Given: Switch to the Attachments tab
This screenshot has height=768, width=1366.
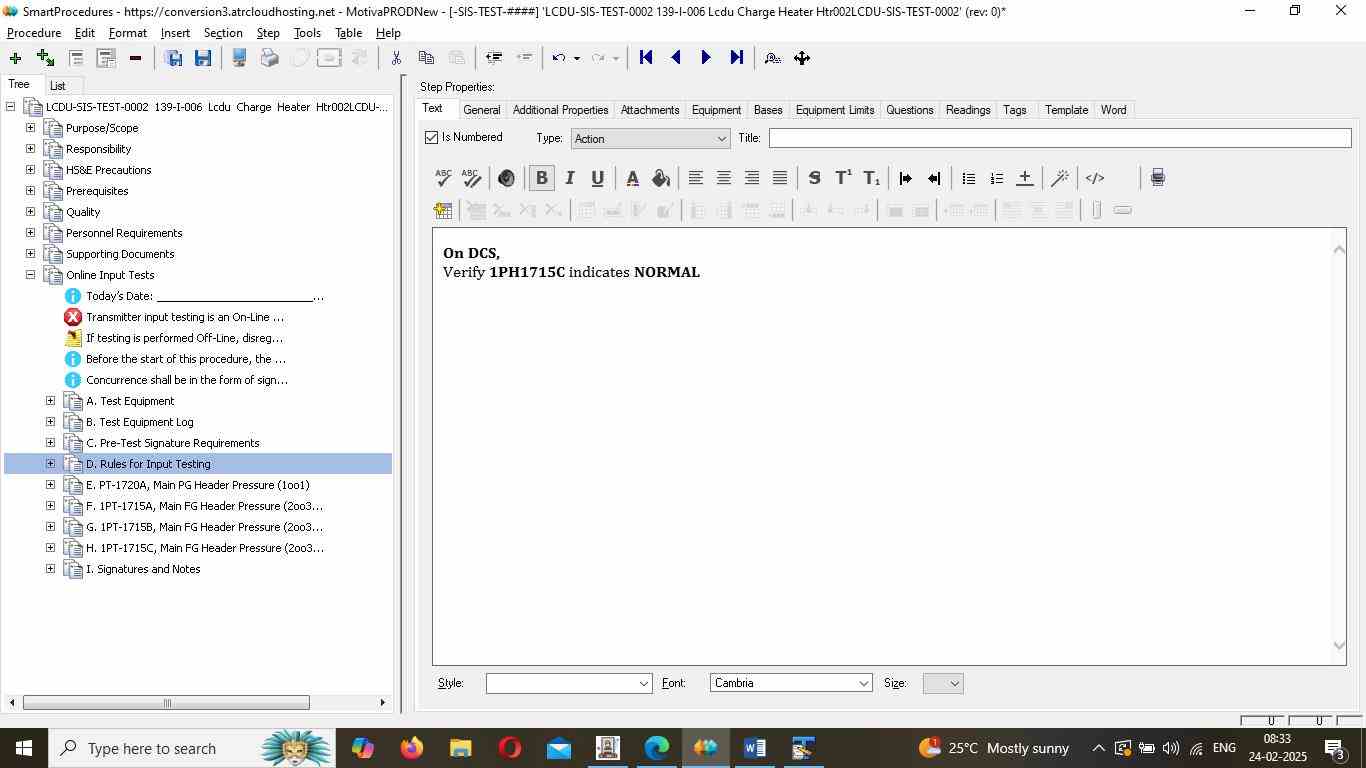Looking at the screenshot, I should (650, 110).
